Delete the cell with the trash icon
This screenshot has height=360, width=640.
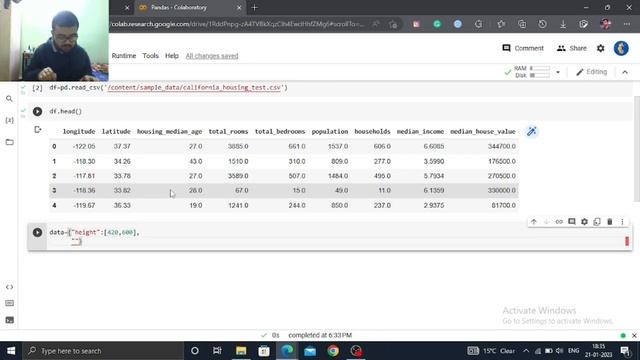610,222
